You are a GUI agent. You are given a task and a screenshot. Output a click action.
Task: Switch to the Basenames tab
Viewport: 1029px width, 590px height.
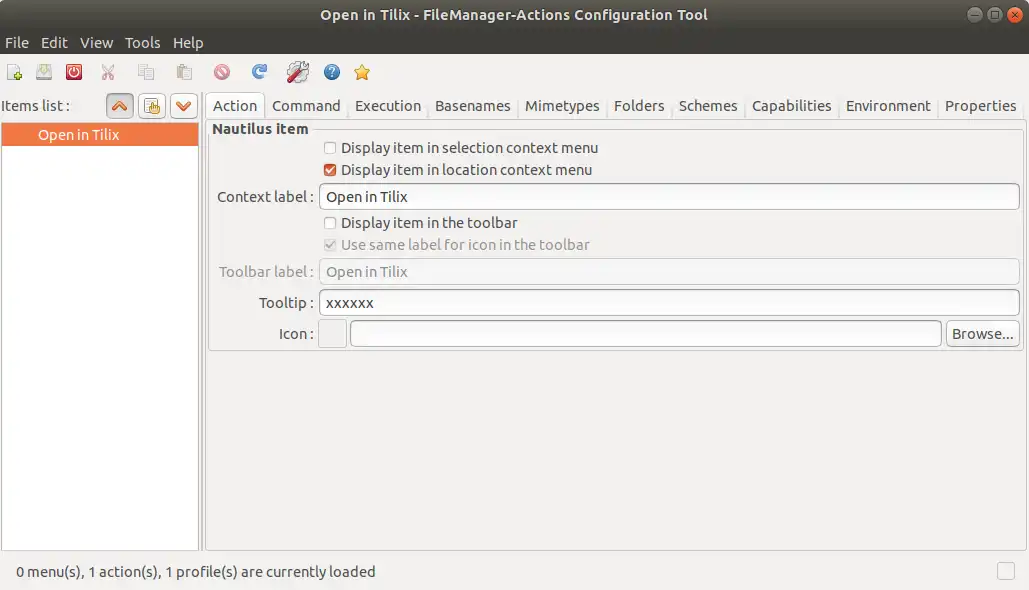tap(472, 106)
